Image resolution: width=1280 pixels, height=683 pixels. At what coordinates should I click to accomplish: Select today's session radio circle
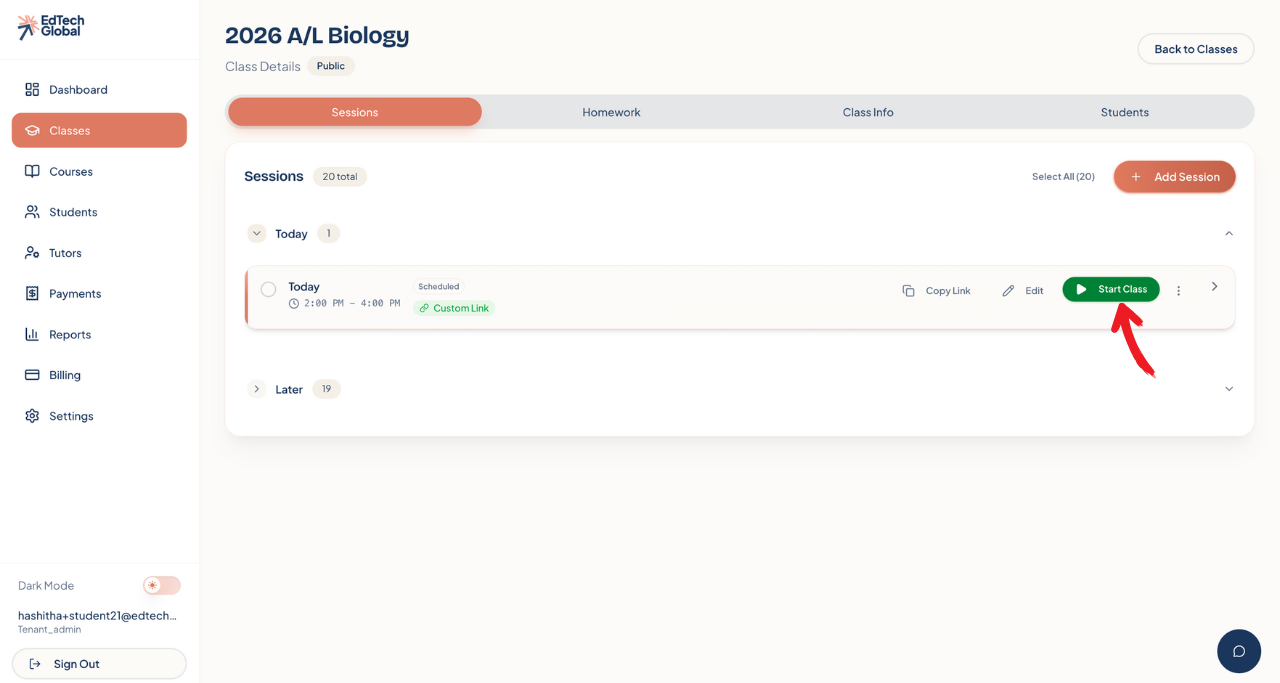(268, 290)
